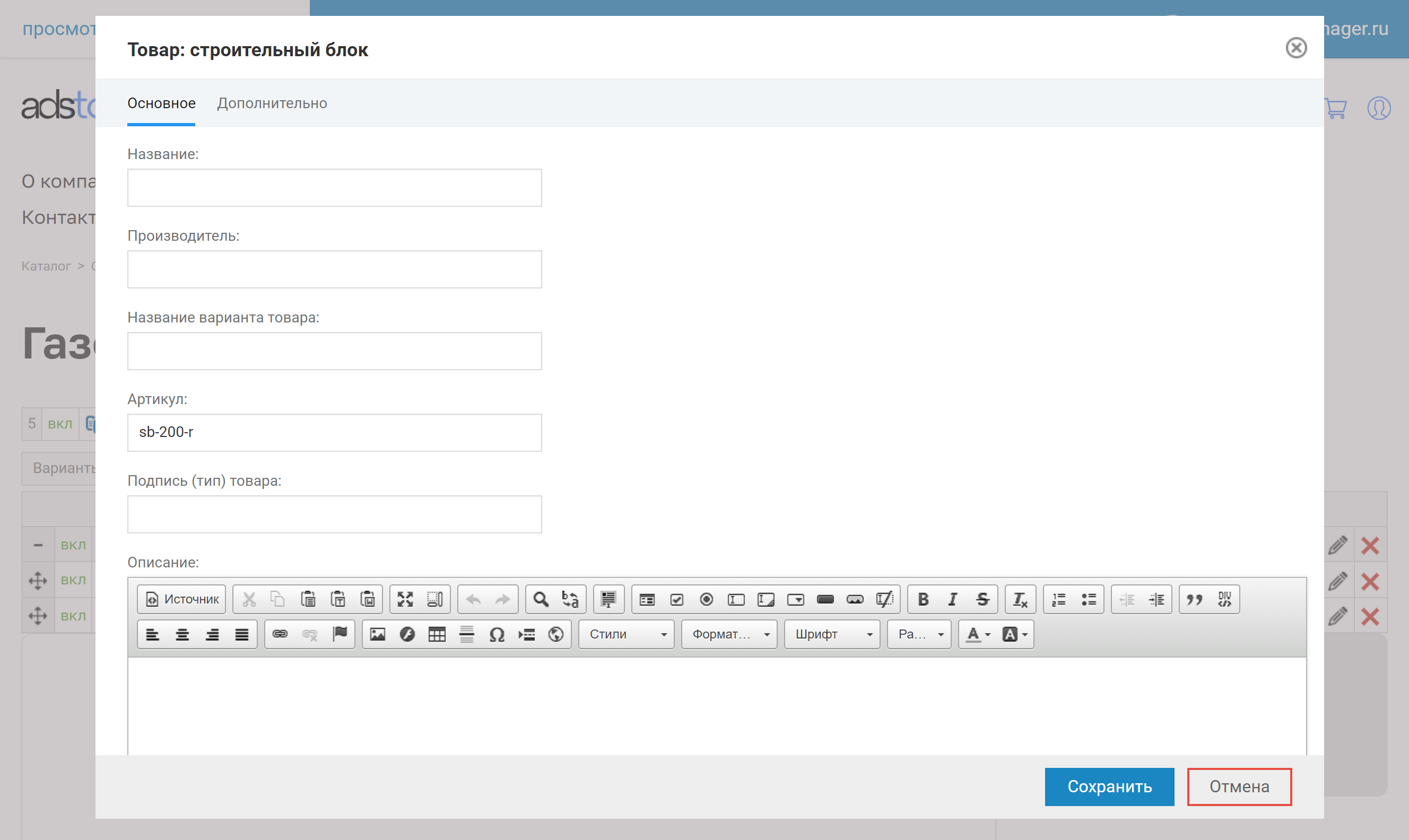
Task: Insert special character Omega symbol
Action: pyautogui.click(x=497, y=635)
